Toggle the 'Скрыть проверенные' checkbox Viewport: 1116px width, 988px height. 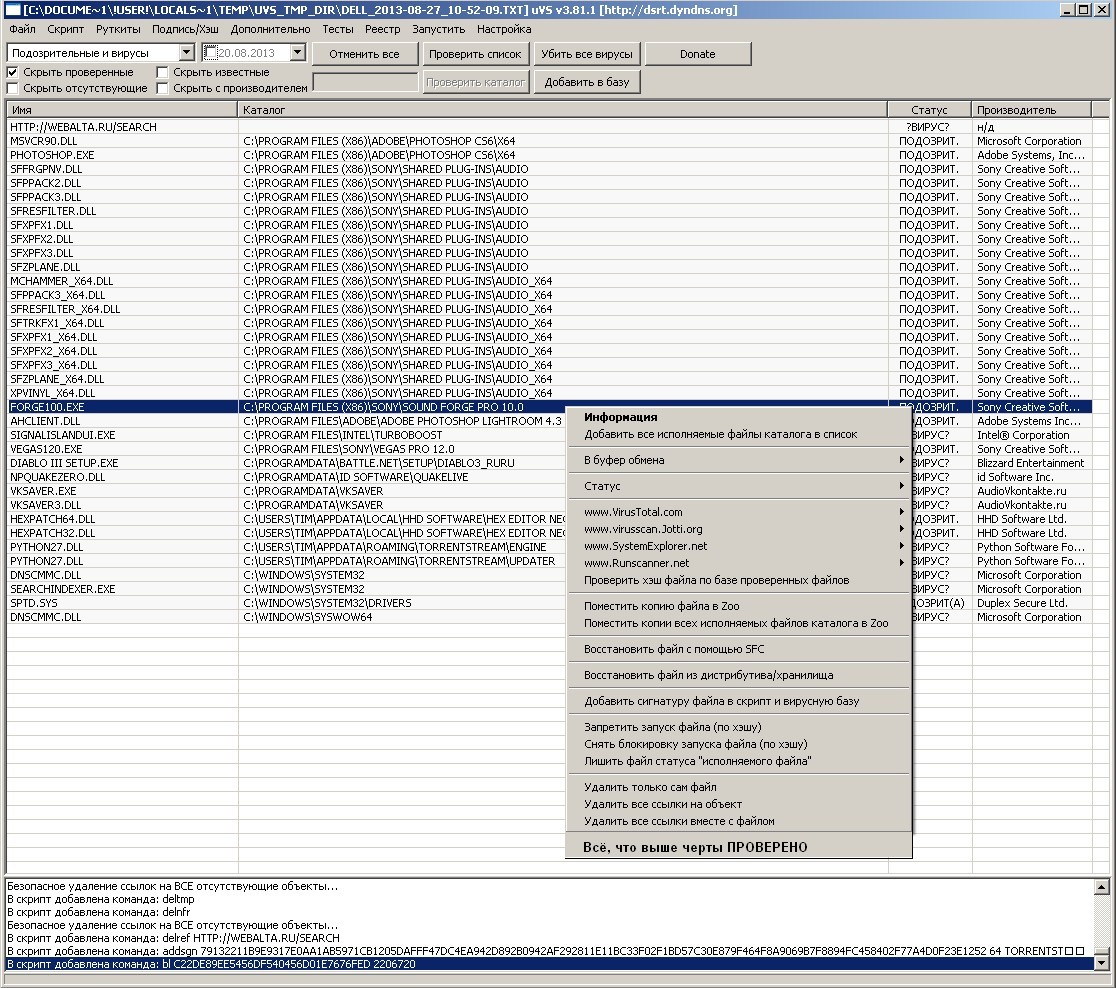coord(13,73)
